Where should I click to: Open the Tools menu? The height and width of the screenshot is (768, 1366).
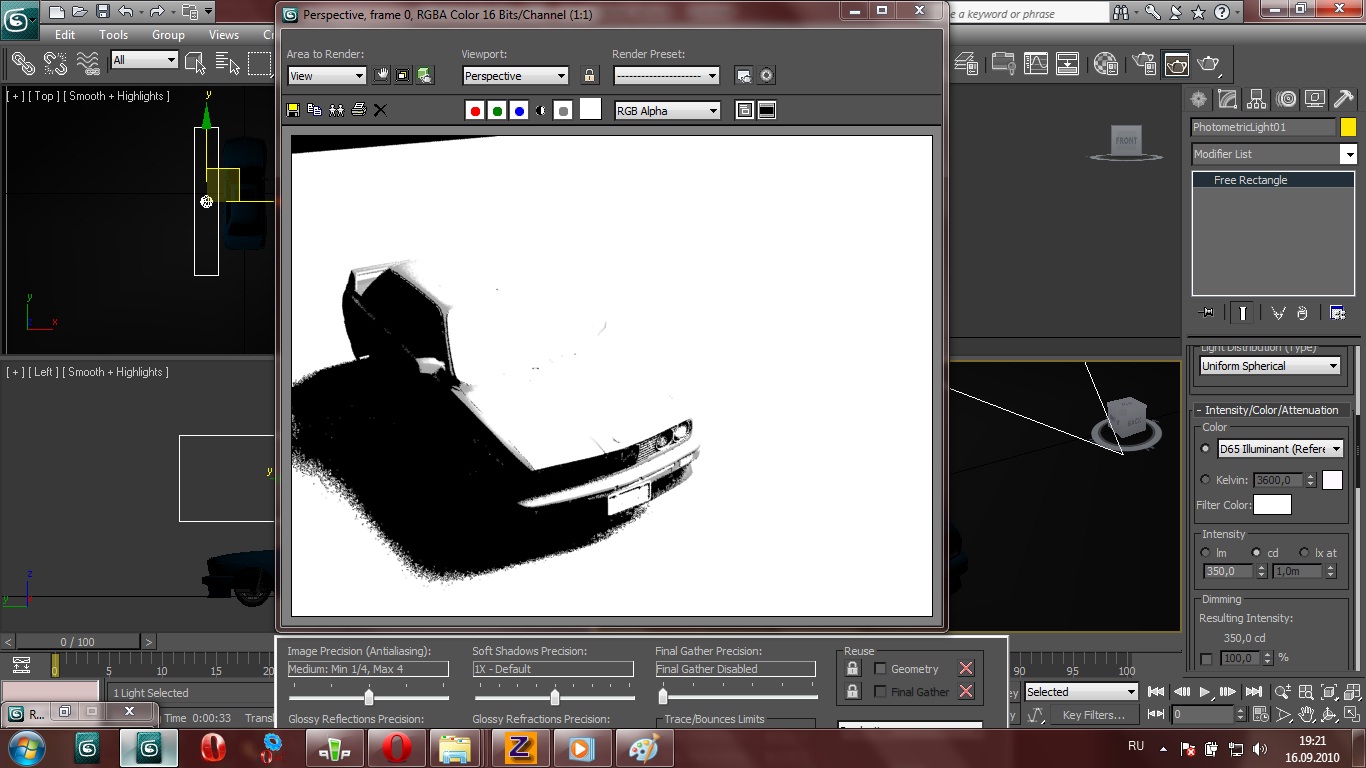point(113,35)
